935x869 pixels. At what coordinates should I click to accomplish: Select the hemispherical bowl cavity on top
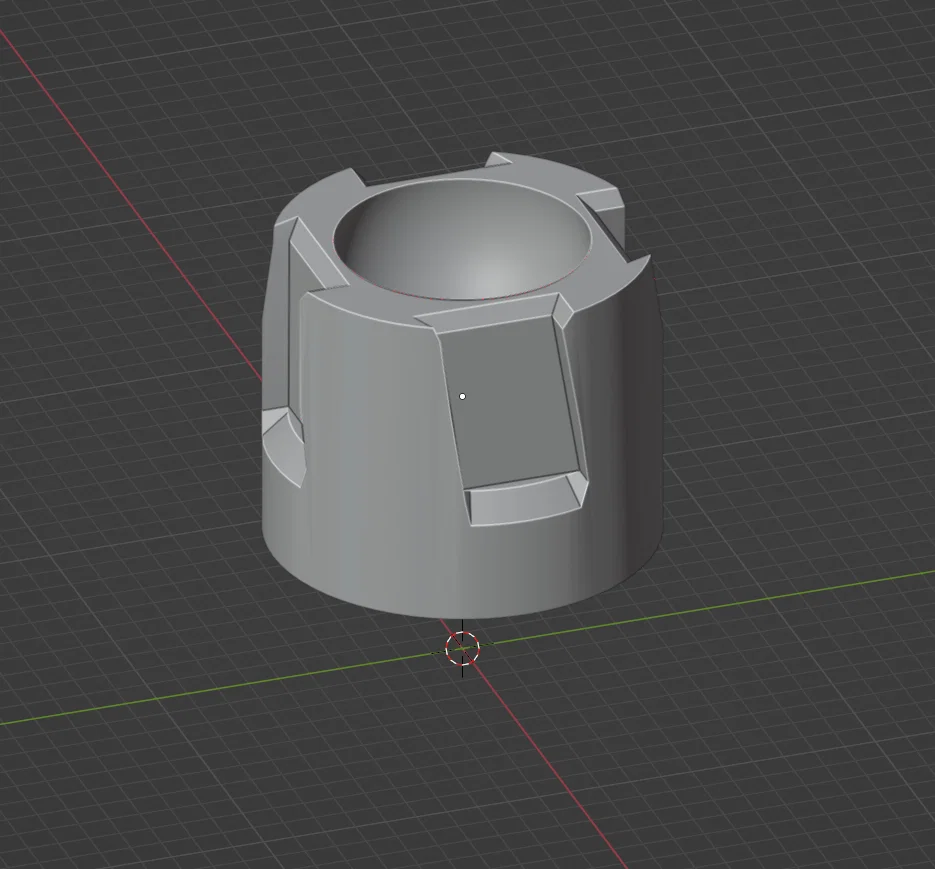coord(464,240)
